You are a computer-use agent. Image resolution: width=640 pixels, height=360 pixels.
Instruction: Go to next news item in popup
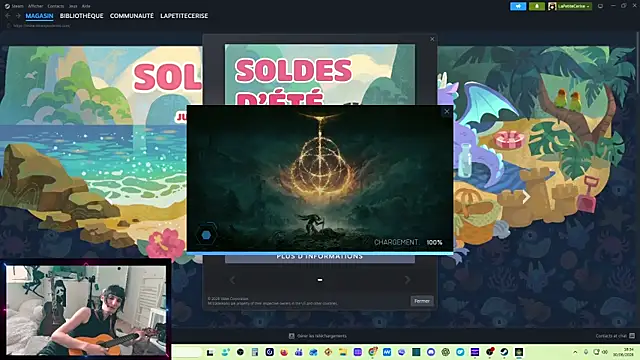tap(407, 280)
